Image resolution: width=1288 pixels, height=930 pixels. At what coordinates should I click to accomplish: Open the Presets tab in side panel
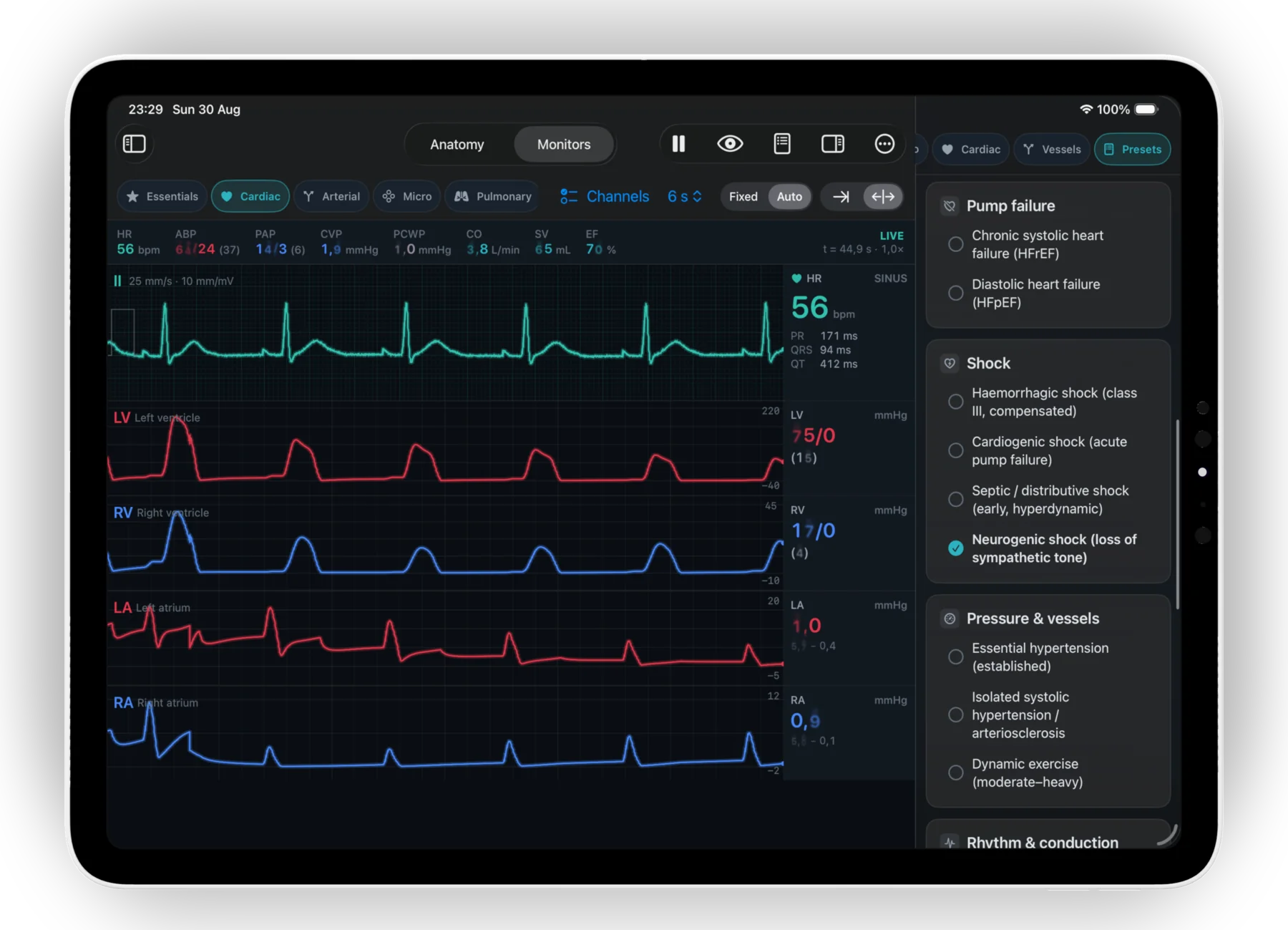coord(1133,149)
